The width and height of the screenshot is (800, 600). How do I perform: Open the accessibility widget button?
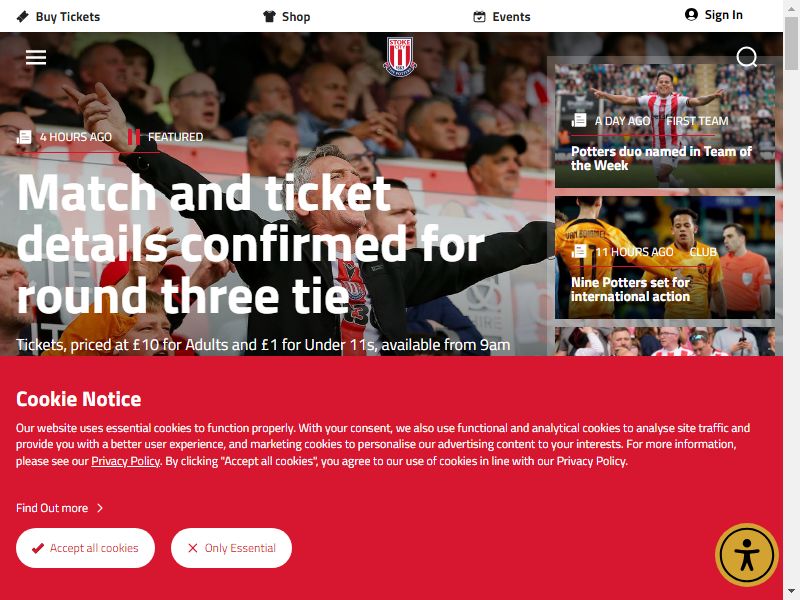[x=746, y=555]
